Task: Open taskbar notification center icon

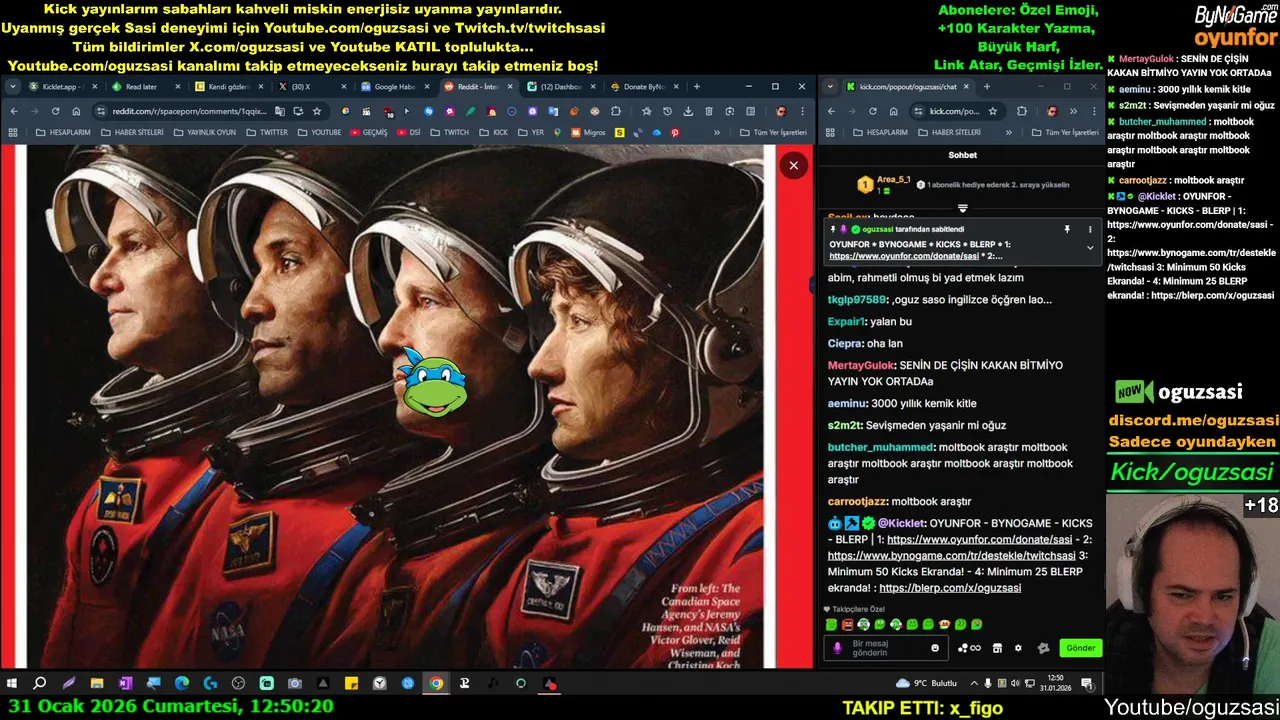Action: [1087, 683]
